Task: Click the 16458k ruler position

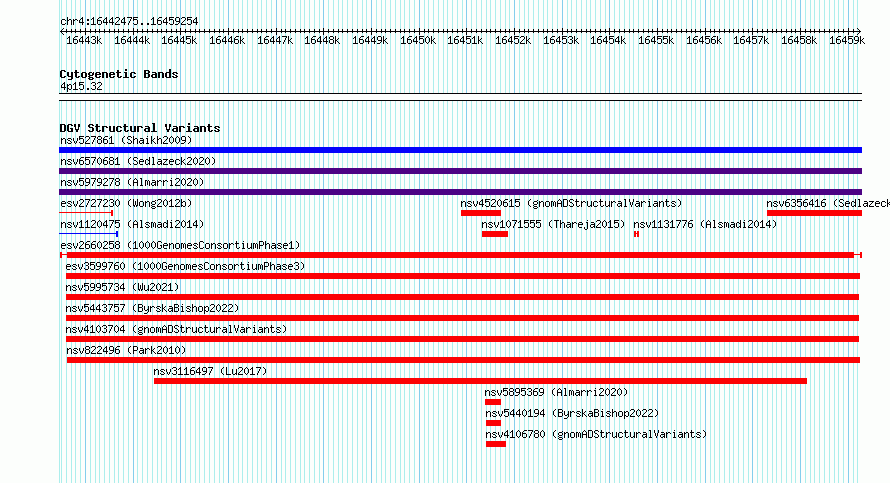Action: point(799,40)
